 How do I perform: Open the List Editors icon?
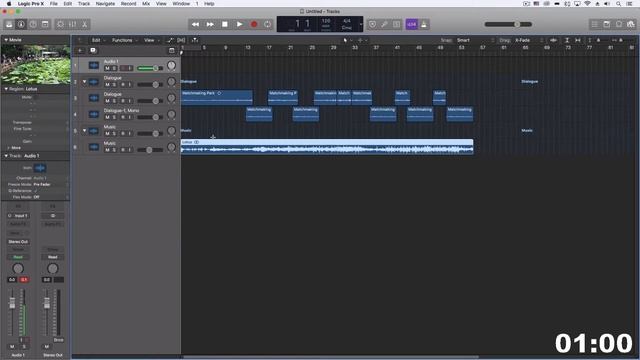595,24
